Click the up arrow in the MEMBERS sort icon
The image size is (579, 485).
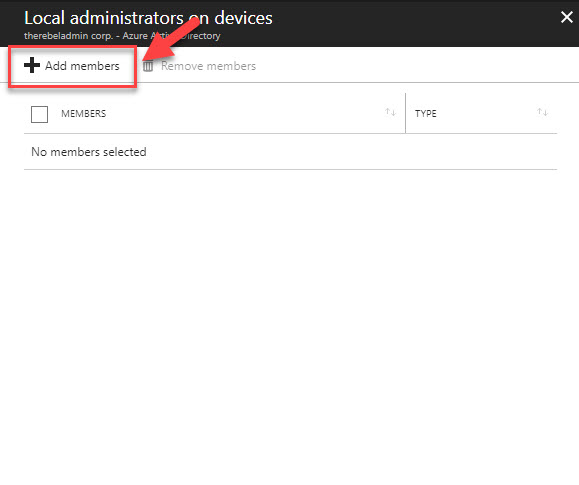click(388, 111)
